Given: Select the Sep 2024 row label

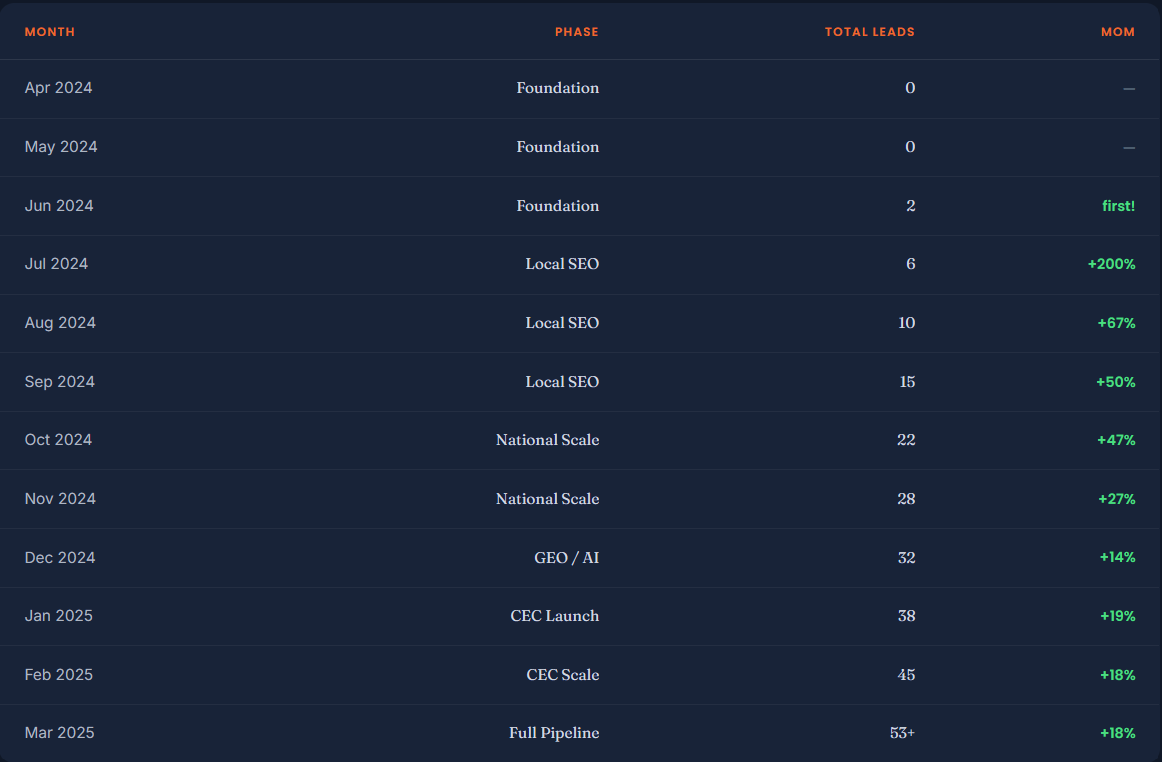Looking at the screenshot, I should (x=60, y=382).
